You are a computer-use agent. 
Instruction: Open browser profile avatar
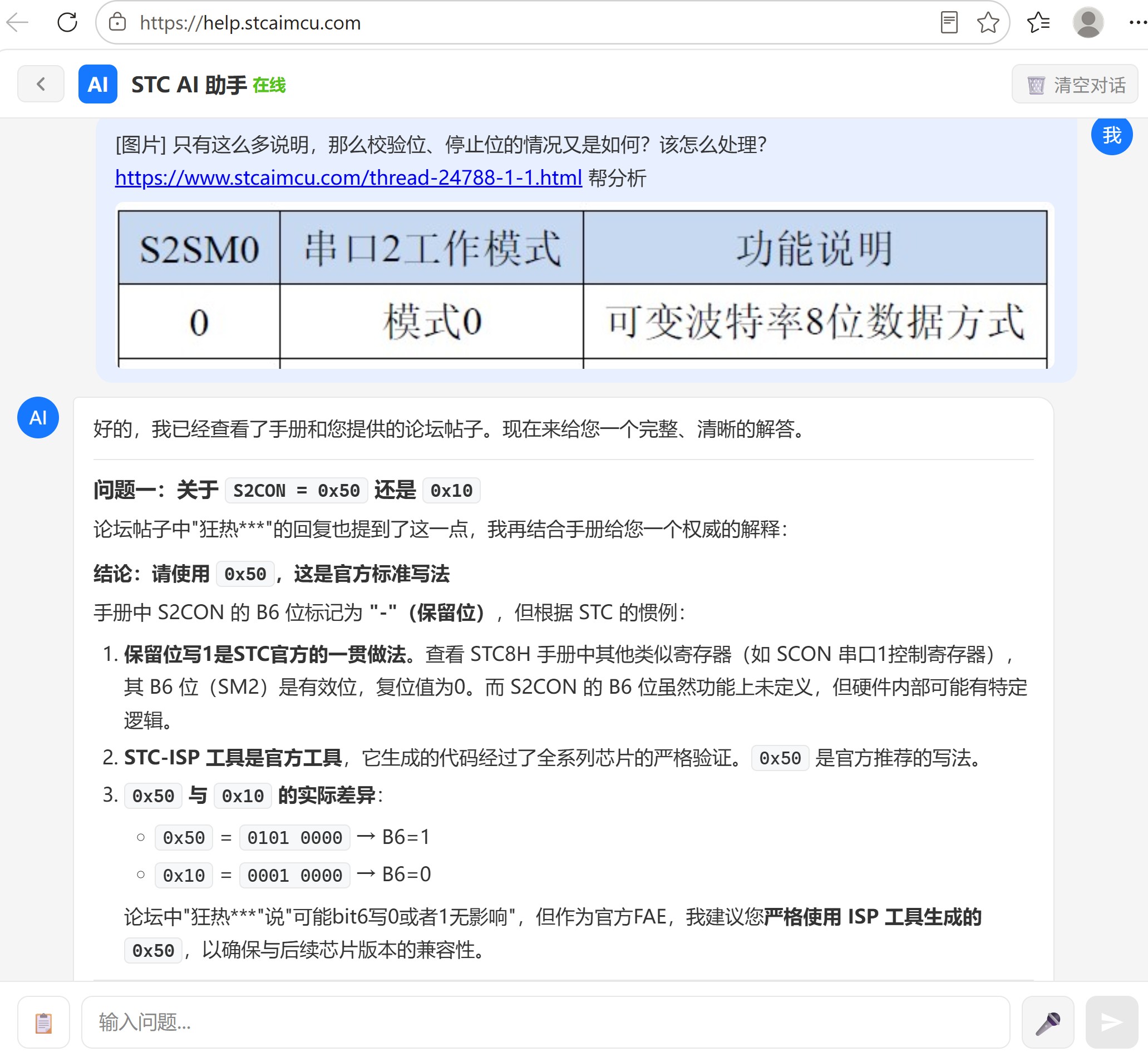pos(1087,23)
